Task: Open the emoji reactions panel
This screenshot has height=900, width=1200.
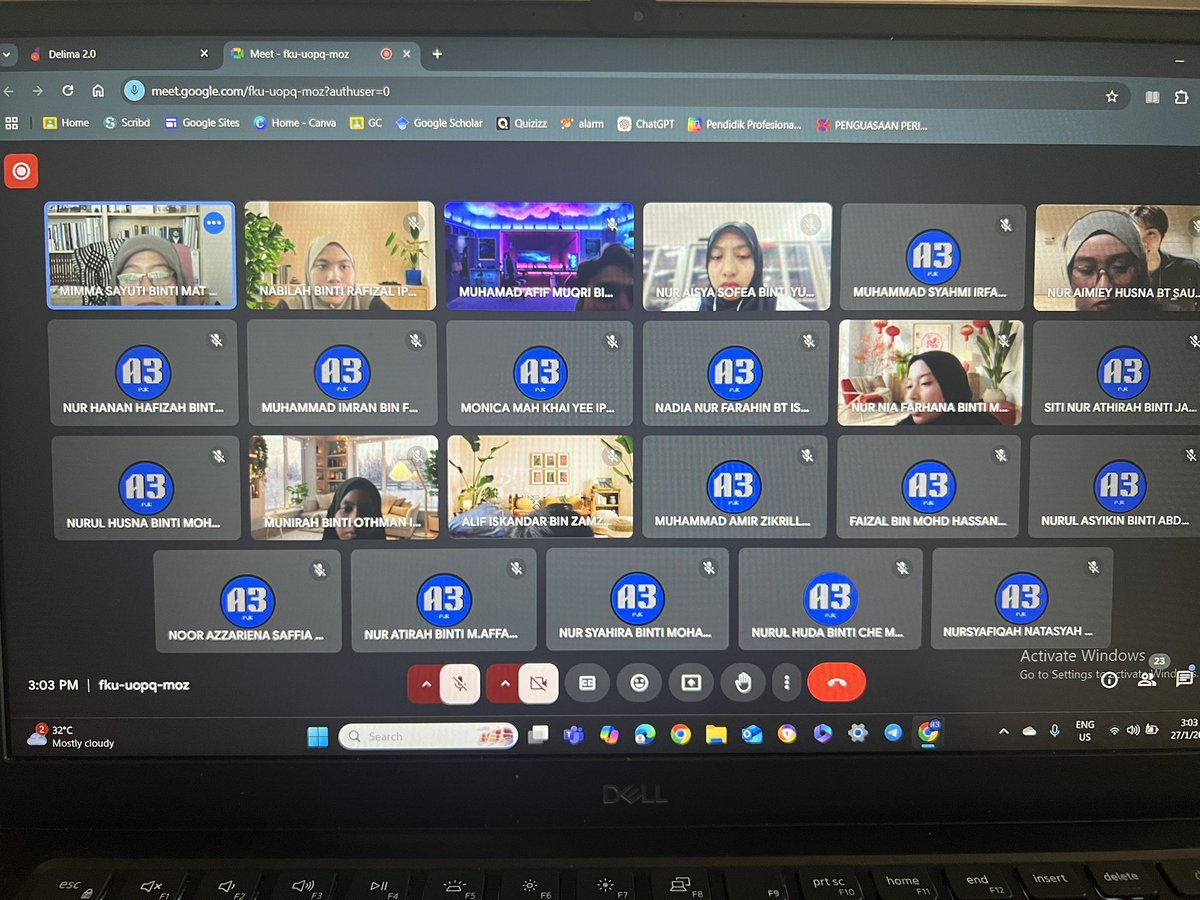Action: click(639, 683)
